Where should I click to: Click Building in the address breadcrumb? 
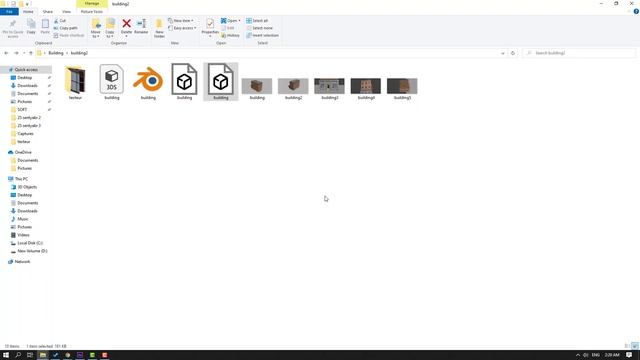pos(56,53)
